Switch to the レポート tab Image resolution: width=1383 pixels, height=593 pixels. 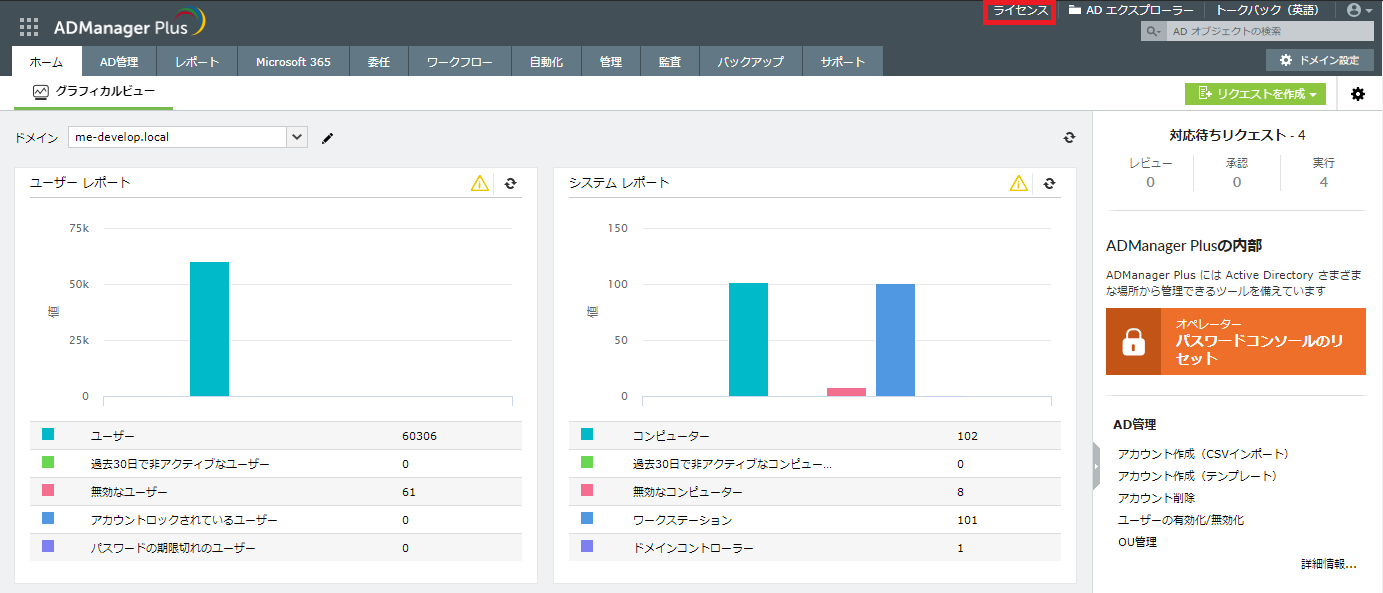tap(196, 61)
